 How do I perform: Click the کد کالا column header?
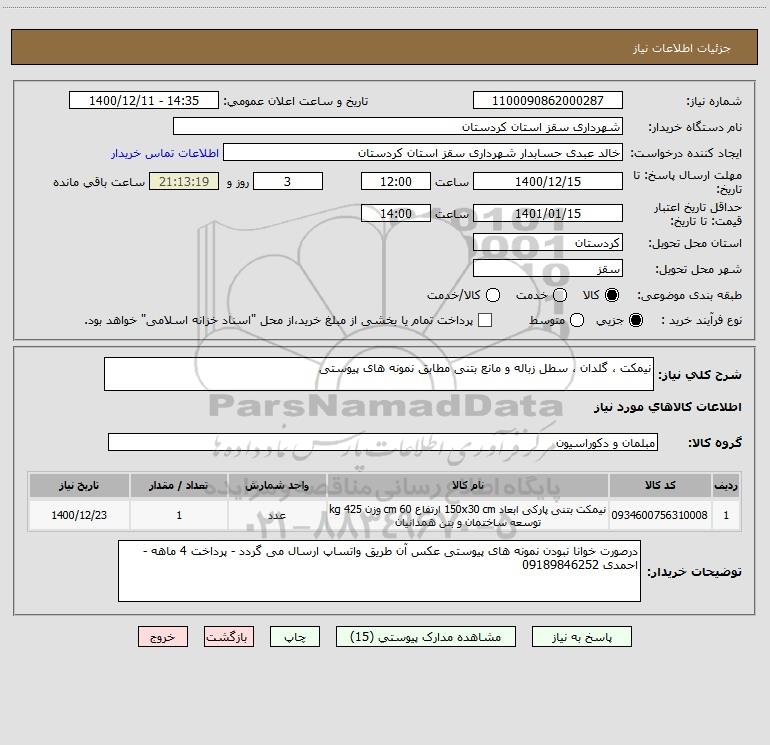pos(660,485)
